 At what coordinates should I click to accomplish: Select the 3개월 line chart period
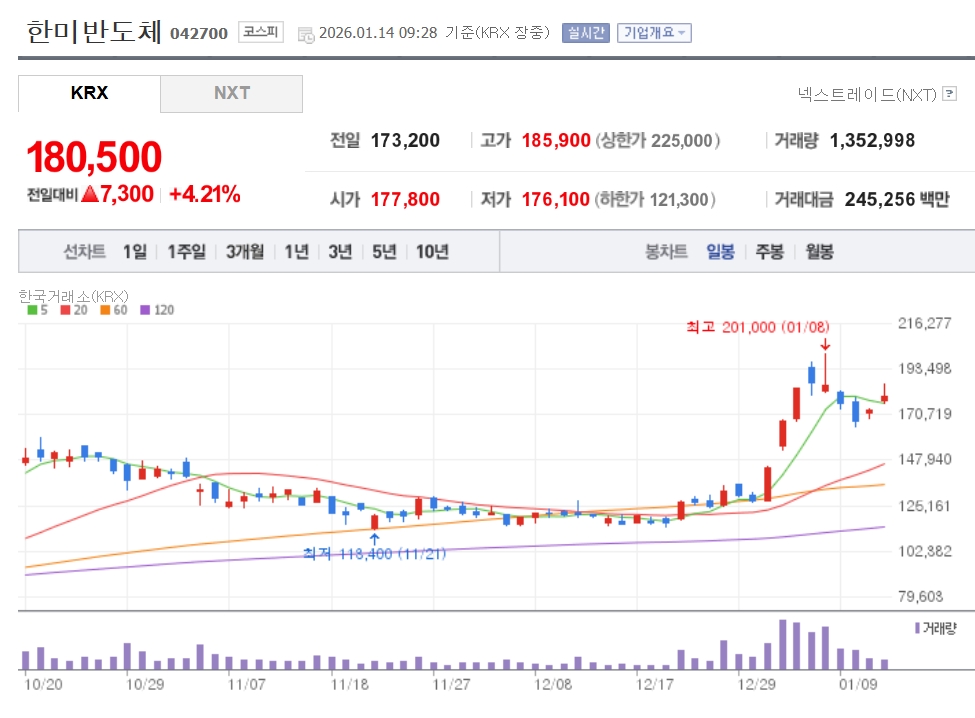[x=245, y=252]
